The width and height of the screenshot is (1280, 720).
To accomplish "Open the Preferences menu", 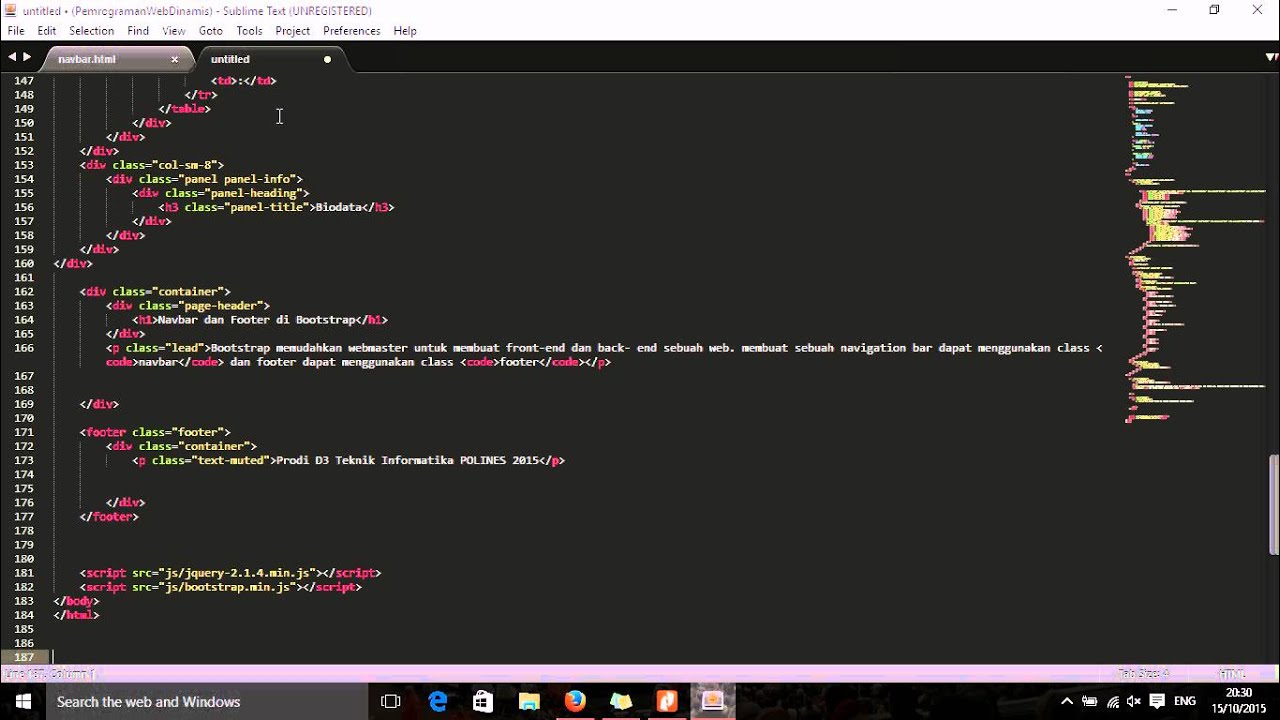I will click(x=351, y=31).
